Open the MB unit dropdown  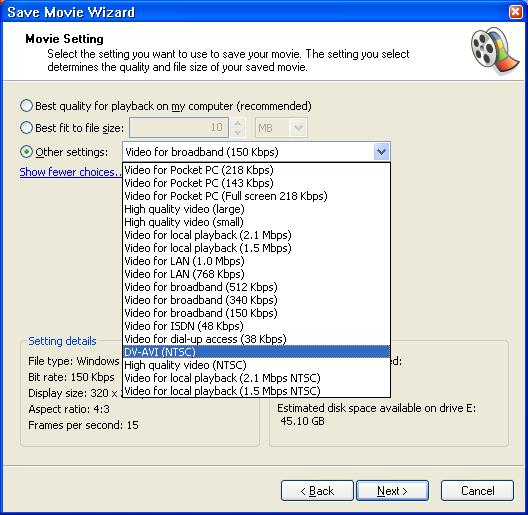tap(281, 128)
